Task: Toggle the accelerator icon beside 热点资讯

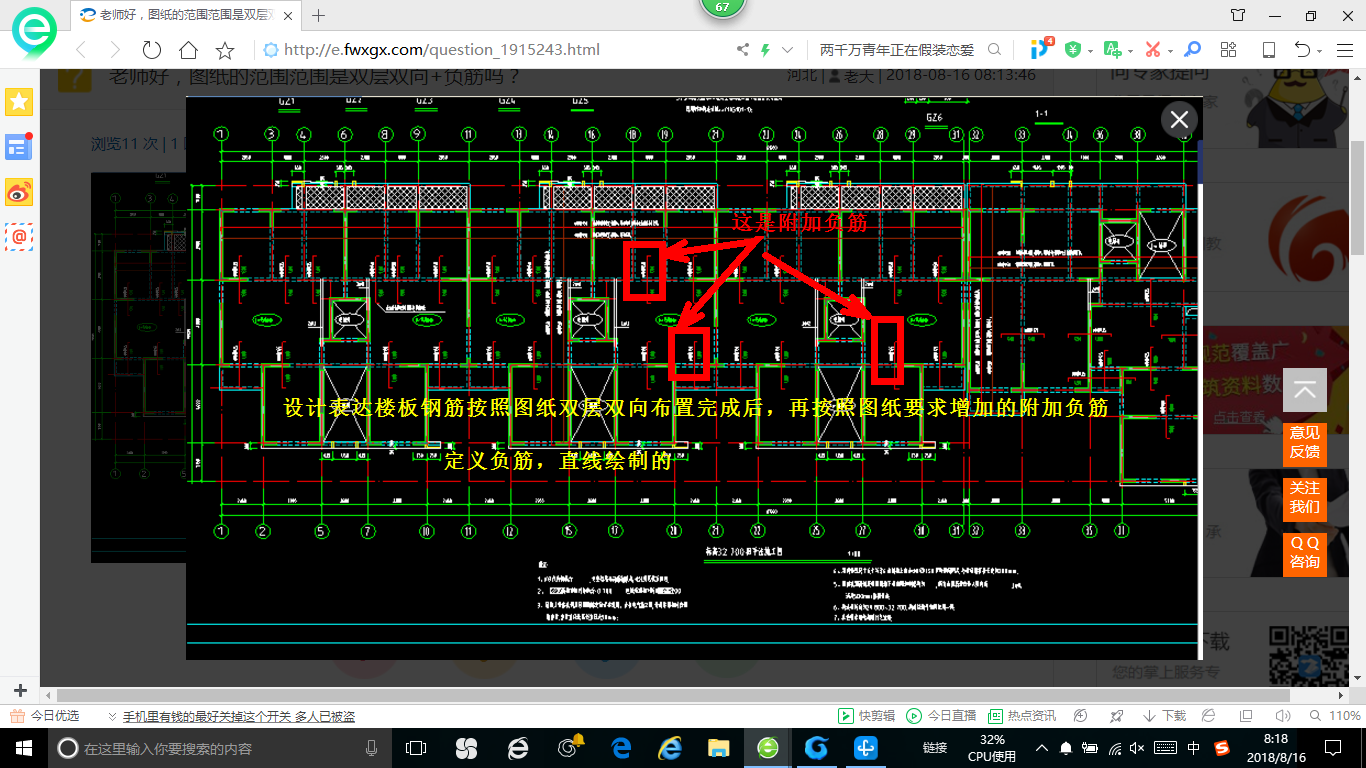Action: pos(1080,716)
